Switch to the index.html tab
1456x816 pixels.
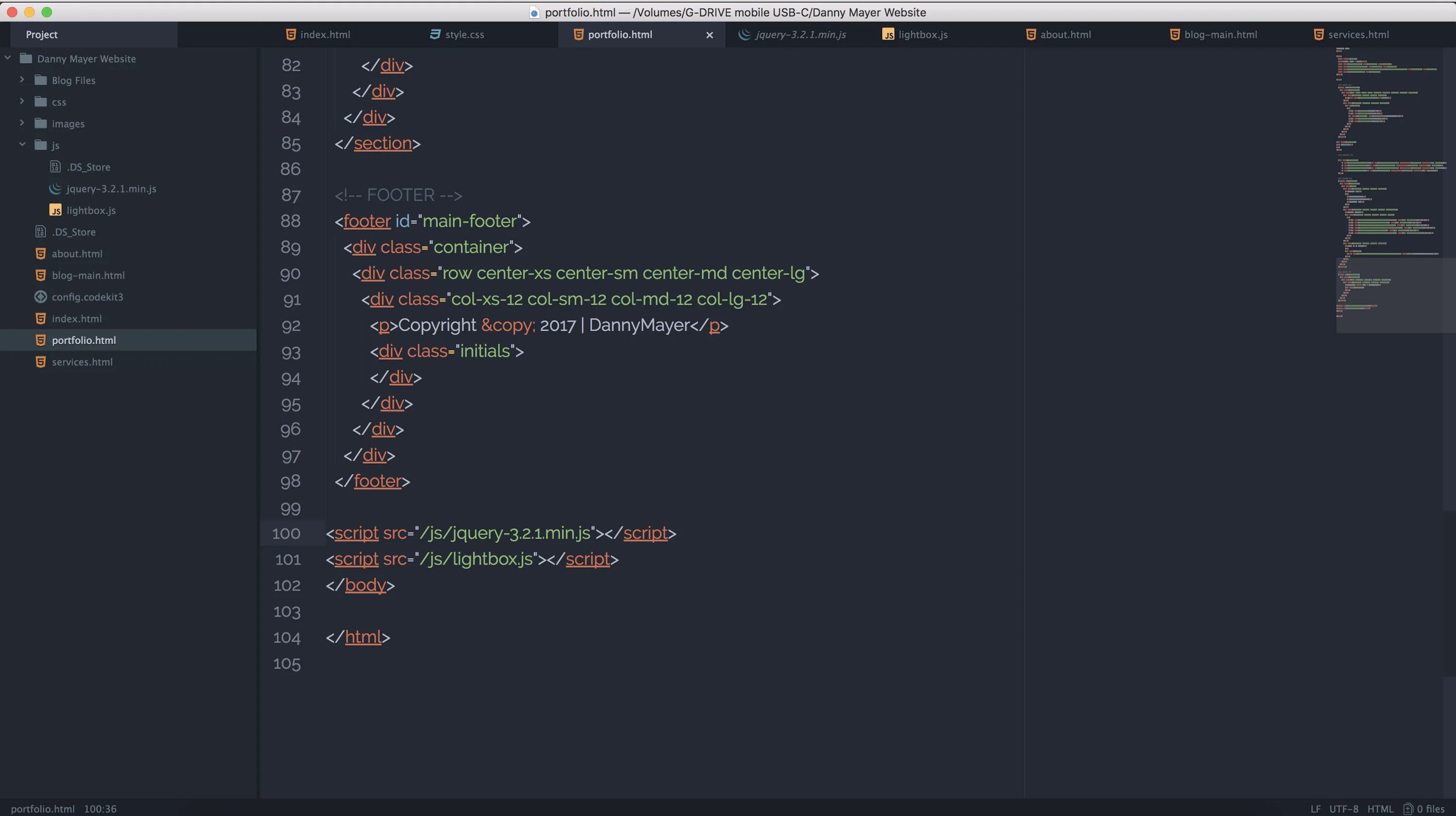(x=325, y=34)
